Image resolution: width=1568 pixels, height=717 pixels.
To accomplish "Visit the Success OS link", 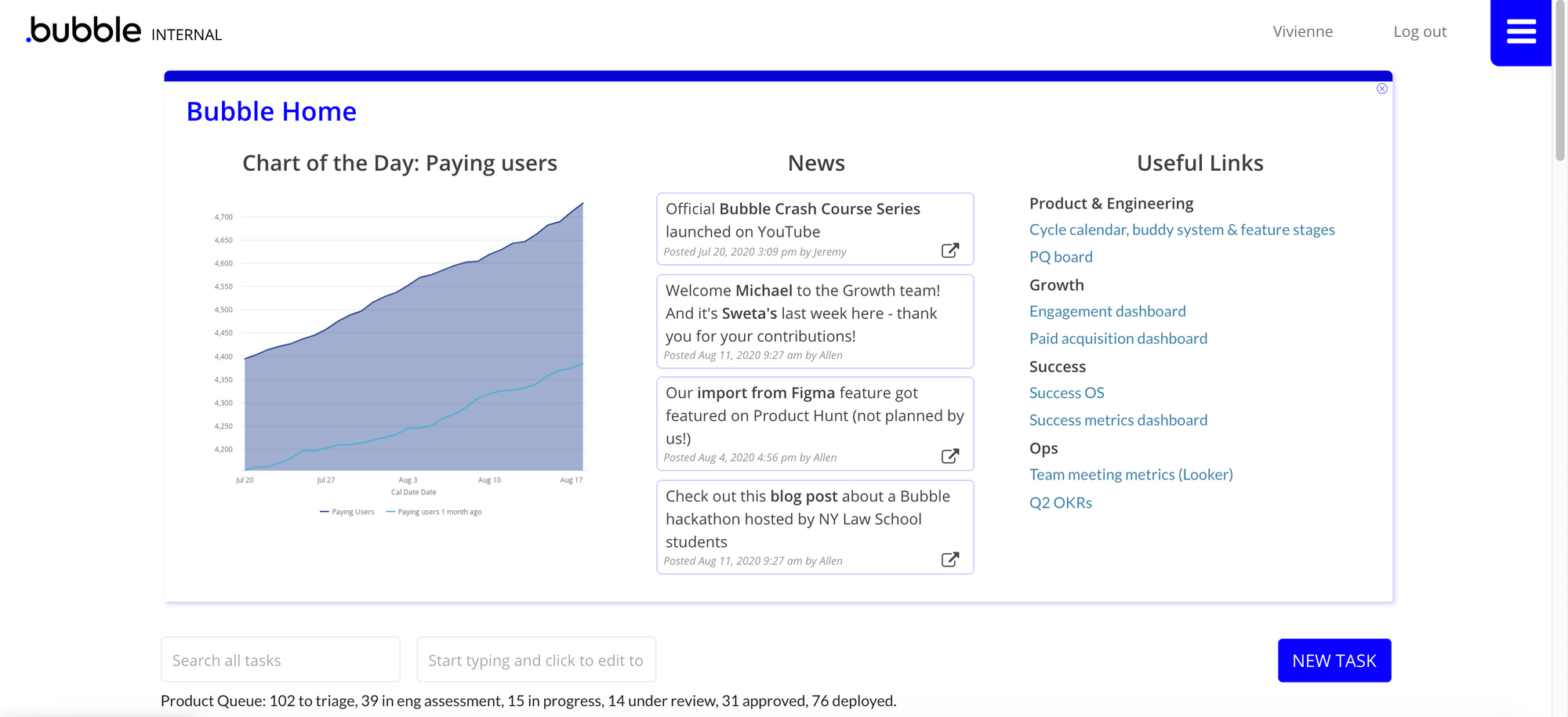I will (x=1065, y=393).
